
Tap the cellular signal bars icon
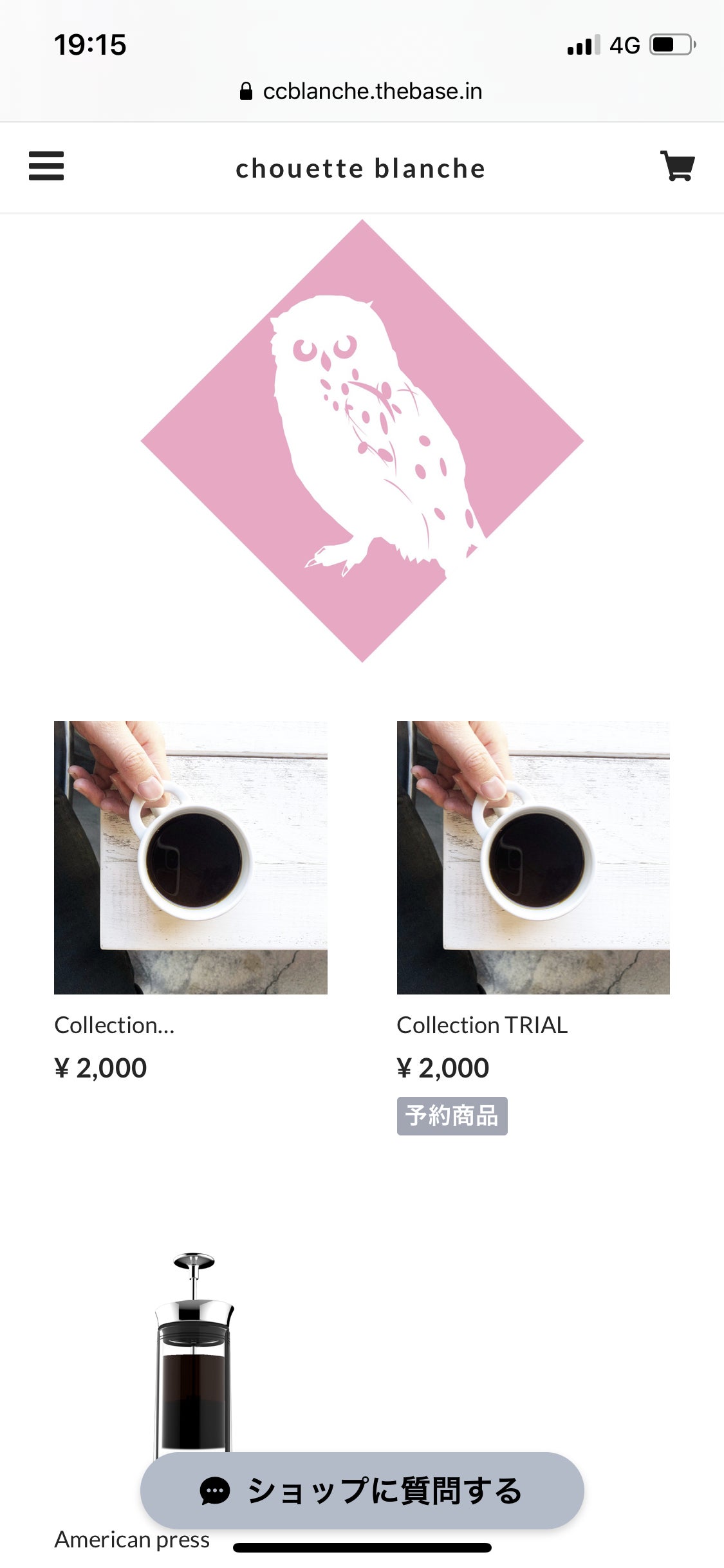[584, 45]
